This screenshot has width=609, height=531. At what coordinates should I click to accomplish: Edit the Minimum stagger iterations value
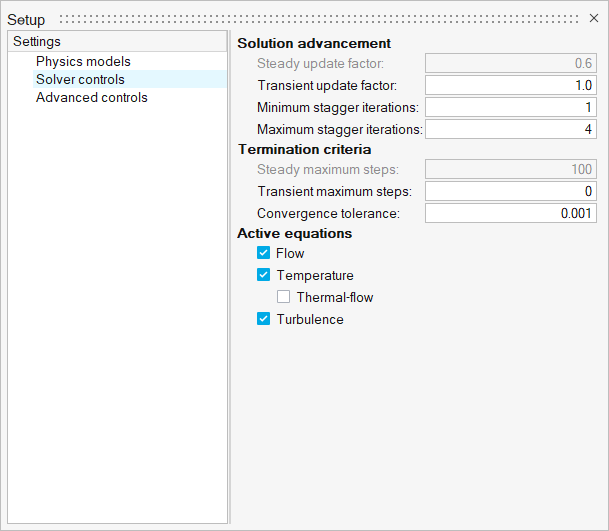click(511, 107)
